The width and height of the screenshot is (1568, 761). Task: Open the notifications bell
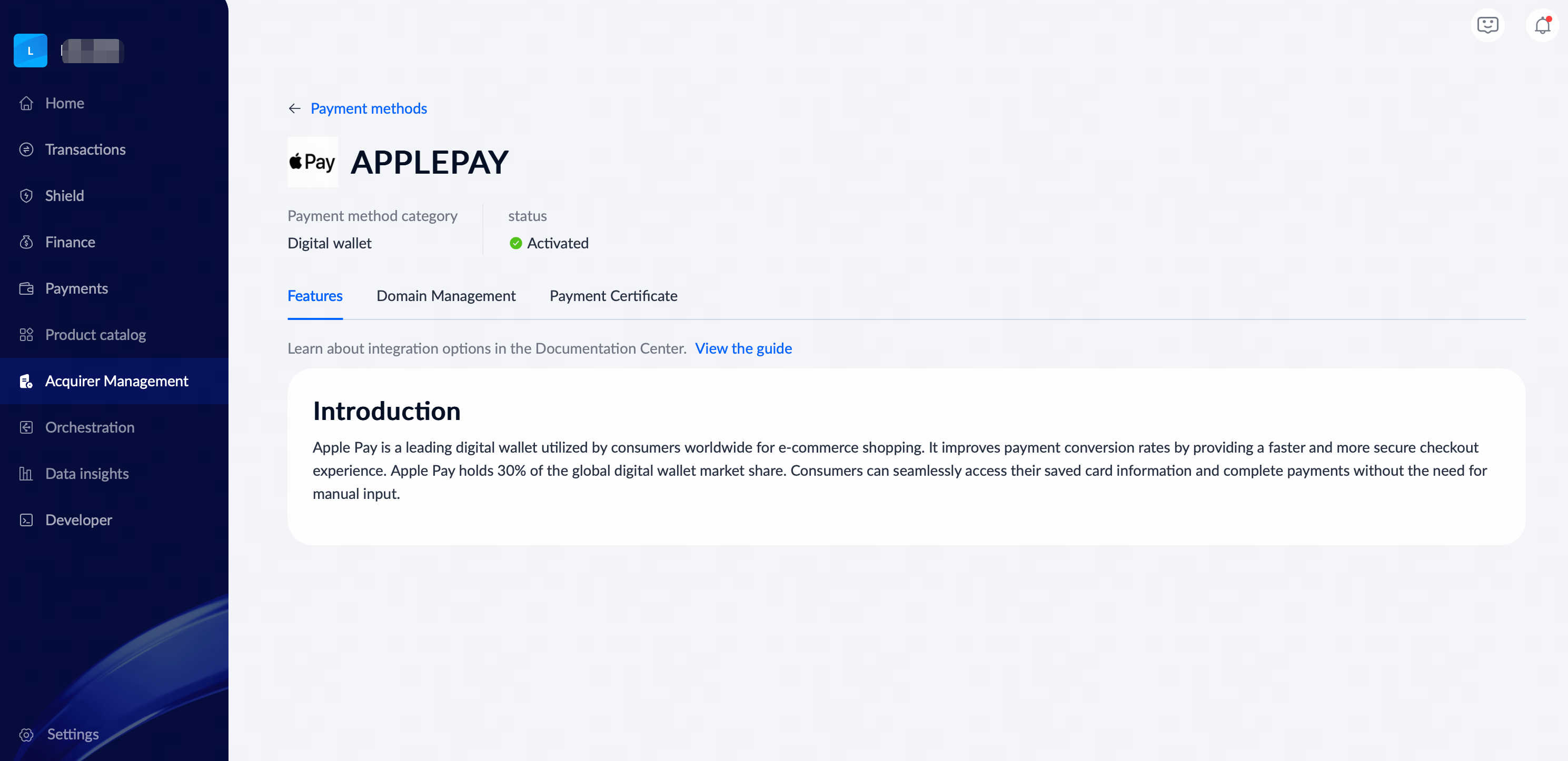click(x=1542, y=26)
